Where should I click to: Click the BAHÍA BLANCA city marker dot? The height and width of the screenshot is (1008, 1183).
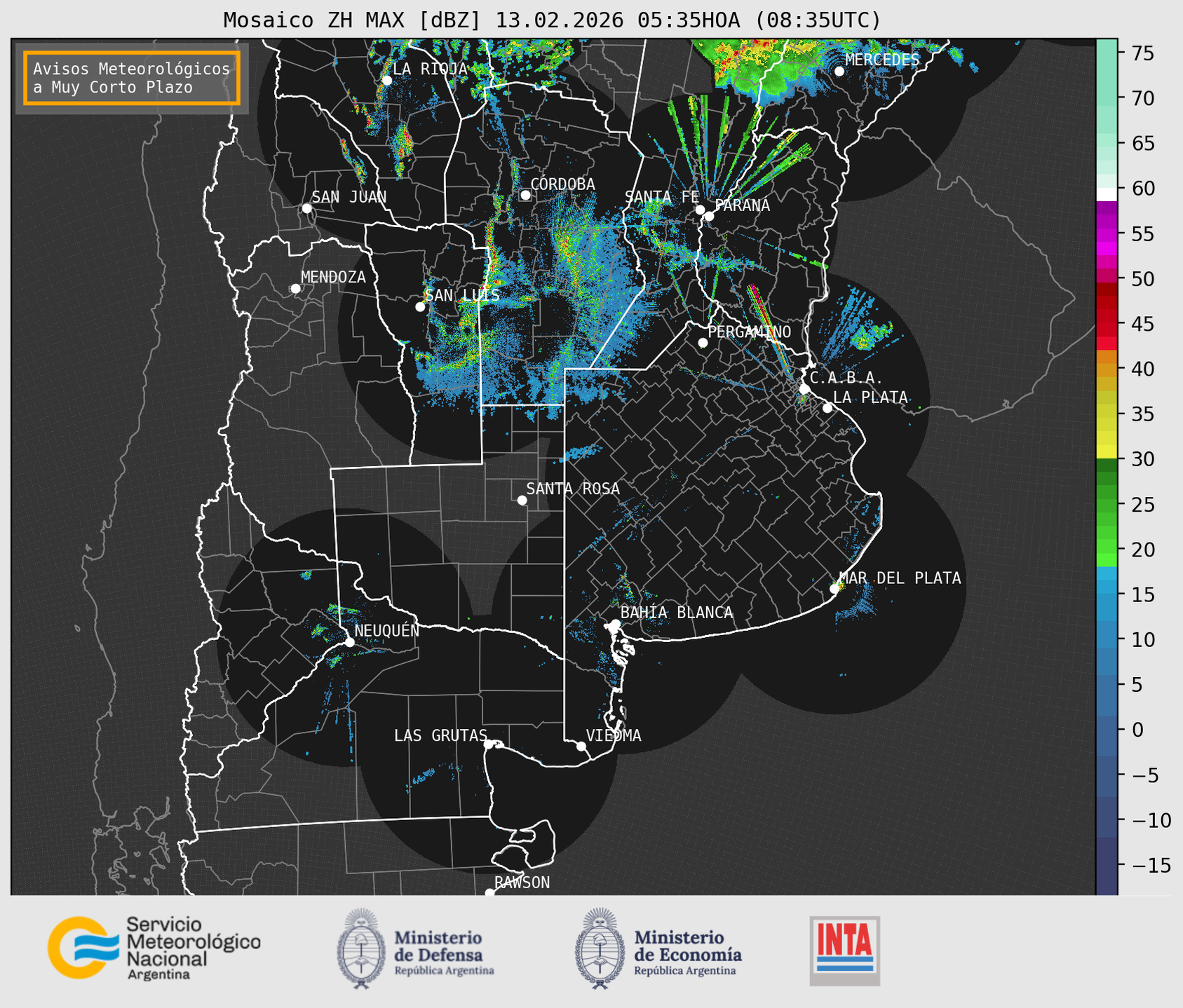(615, 624)
